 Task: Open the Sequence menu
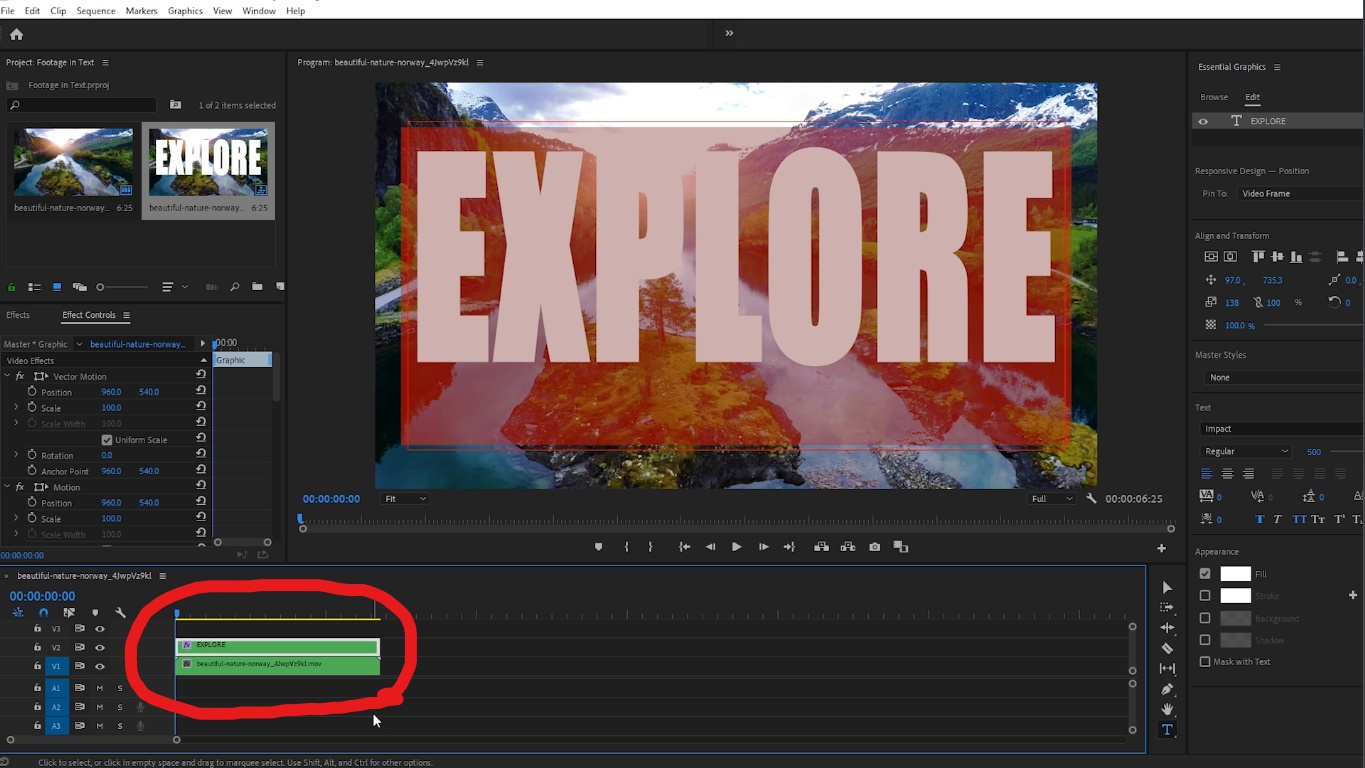click(x=96, y=11)
